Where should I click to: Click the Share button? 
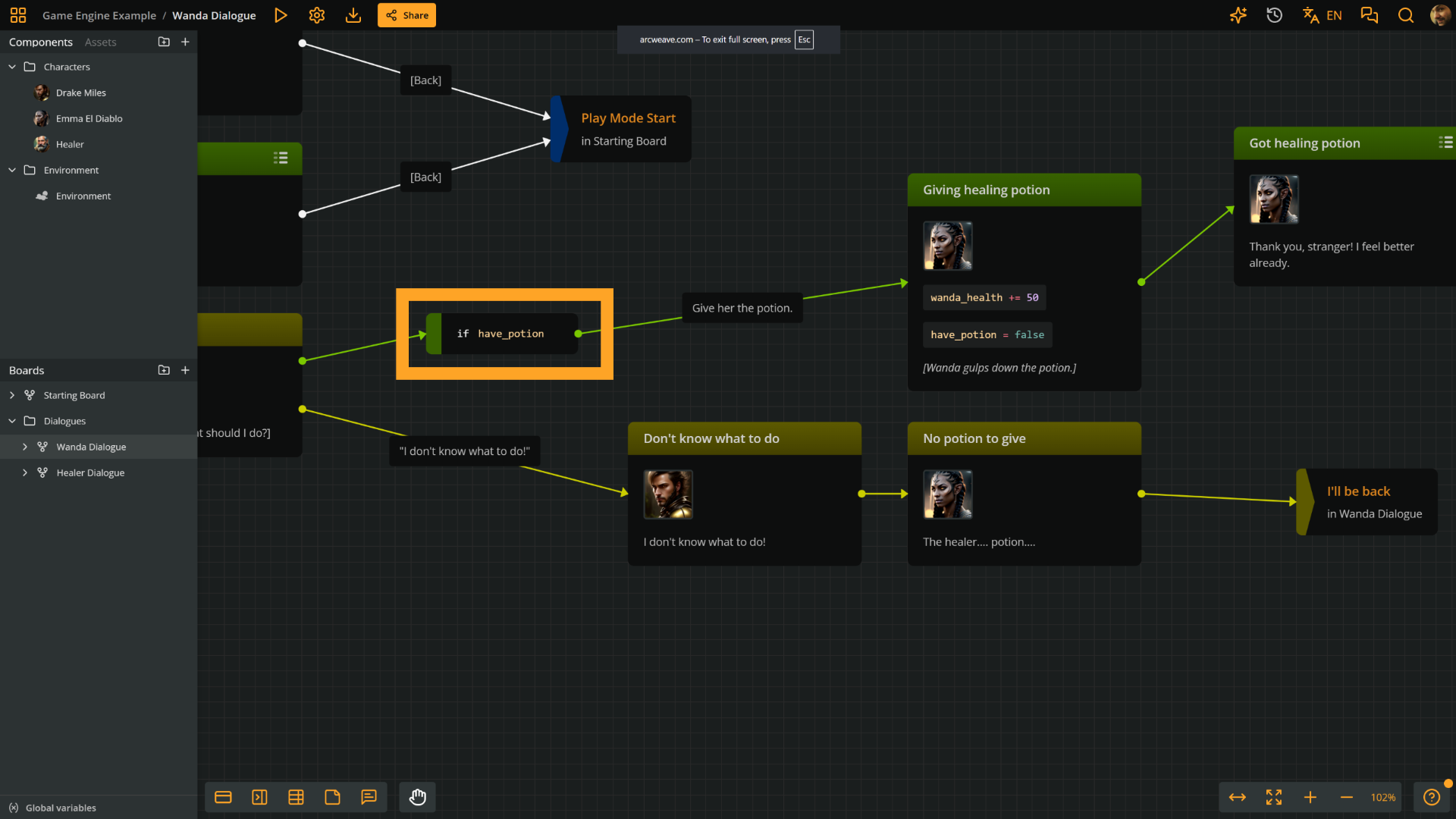click(406, 15)
